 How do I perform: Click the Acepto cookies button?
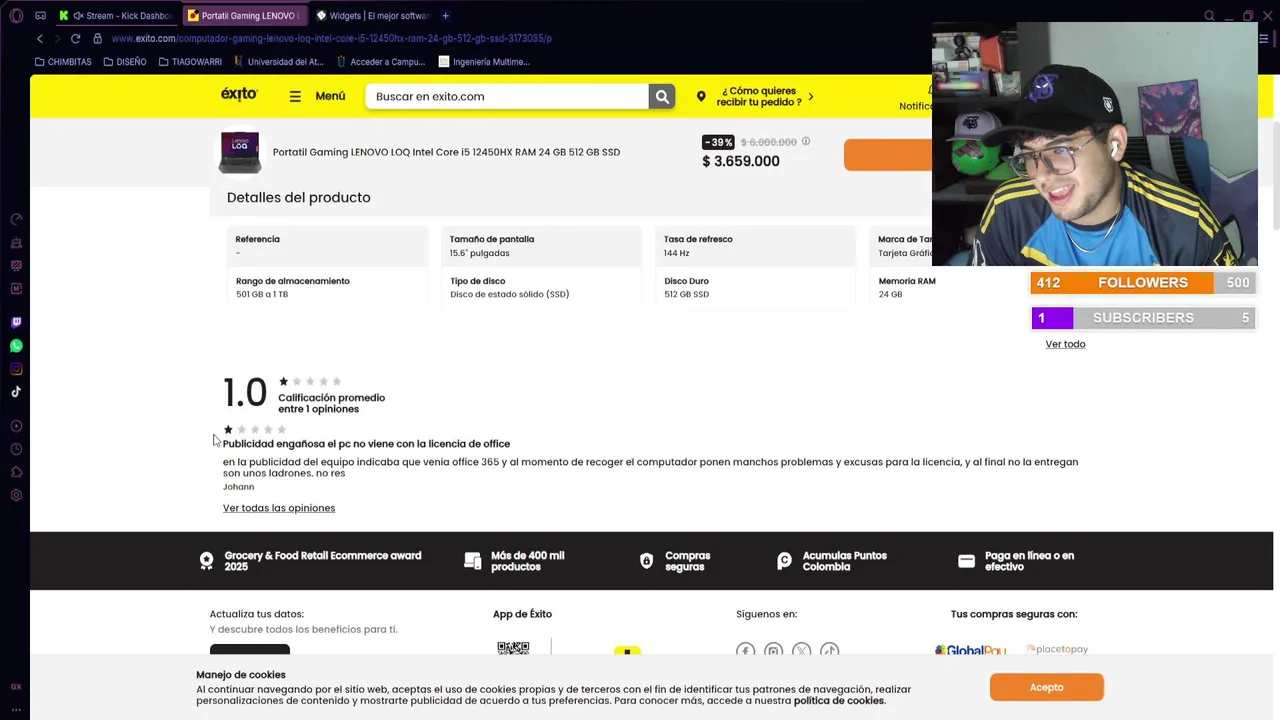1046,687
